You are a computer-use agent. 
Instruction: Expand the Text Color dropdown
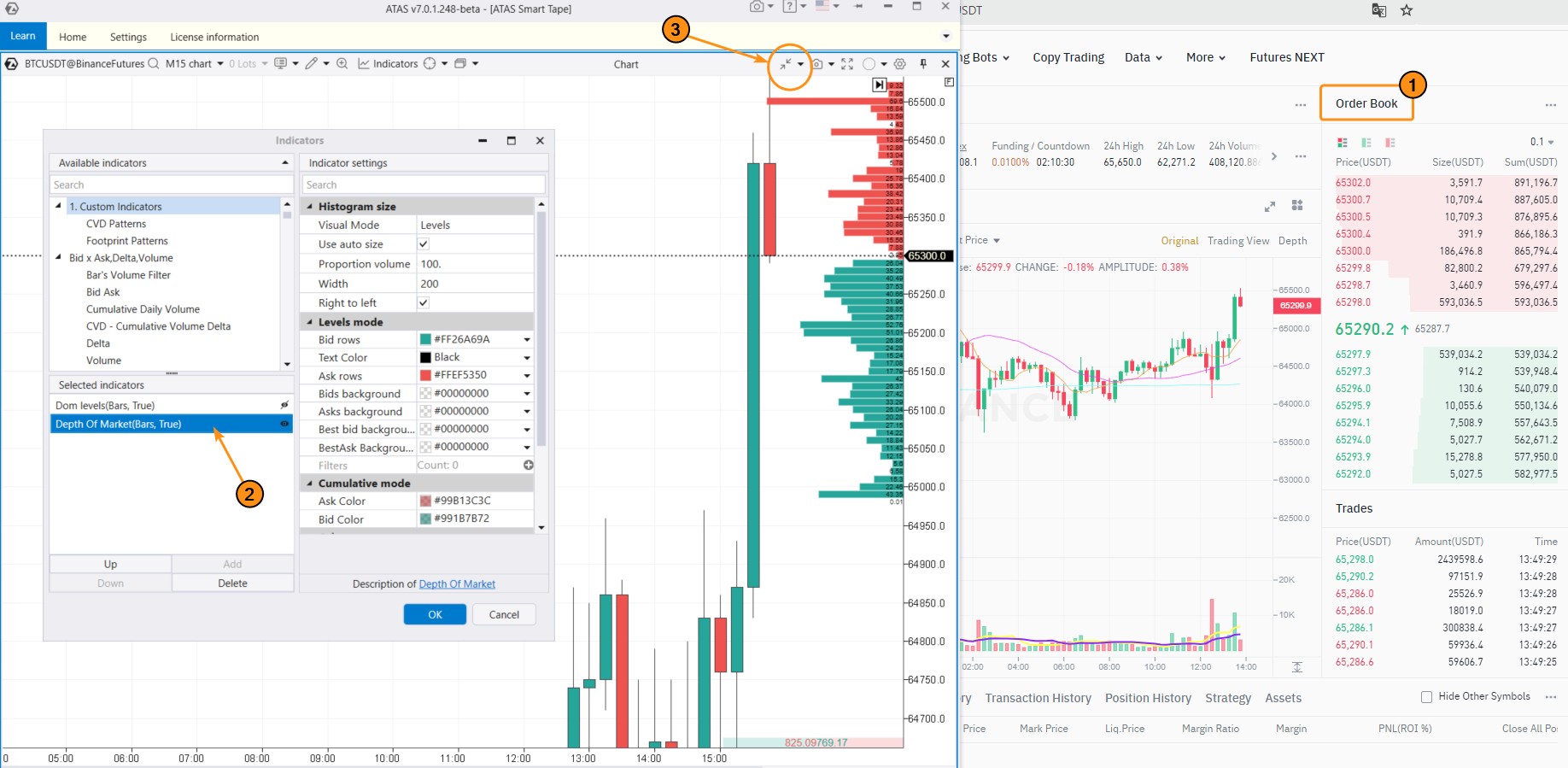click(527, 358)
